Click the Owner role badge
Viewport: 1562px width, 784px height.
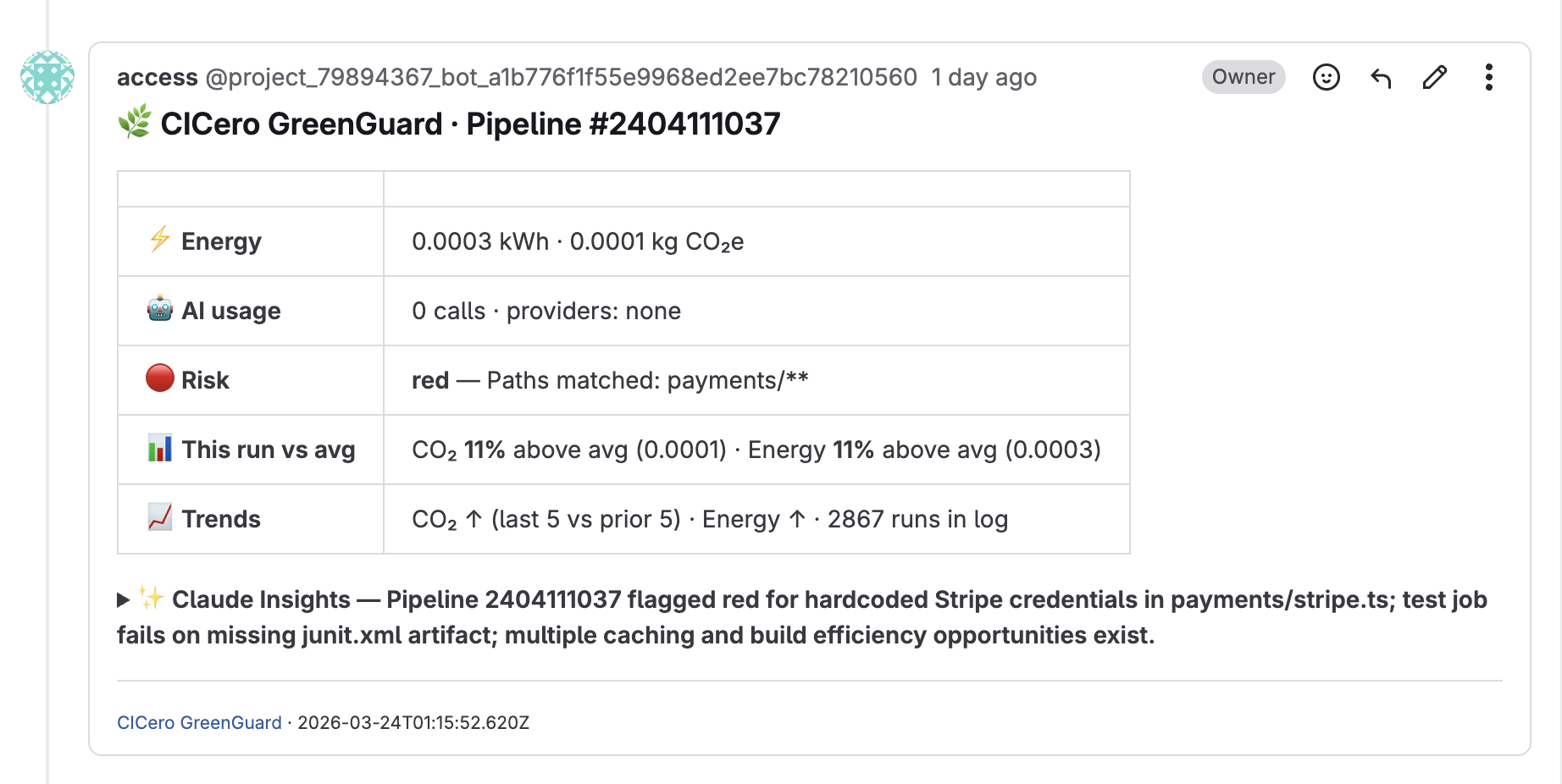click(x=1243, y=77)
